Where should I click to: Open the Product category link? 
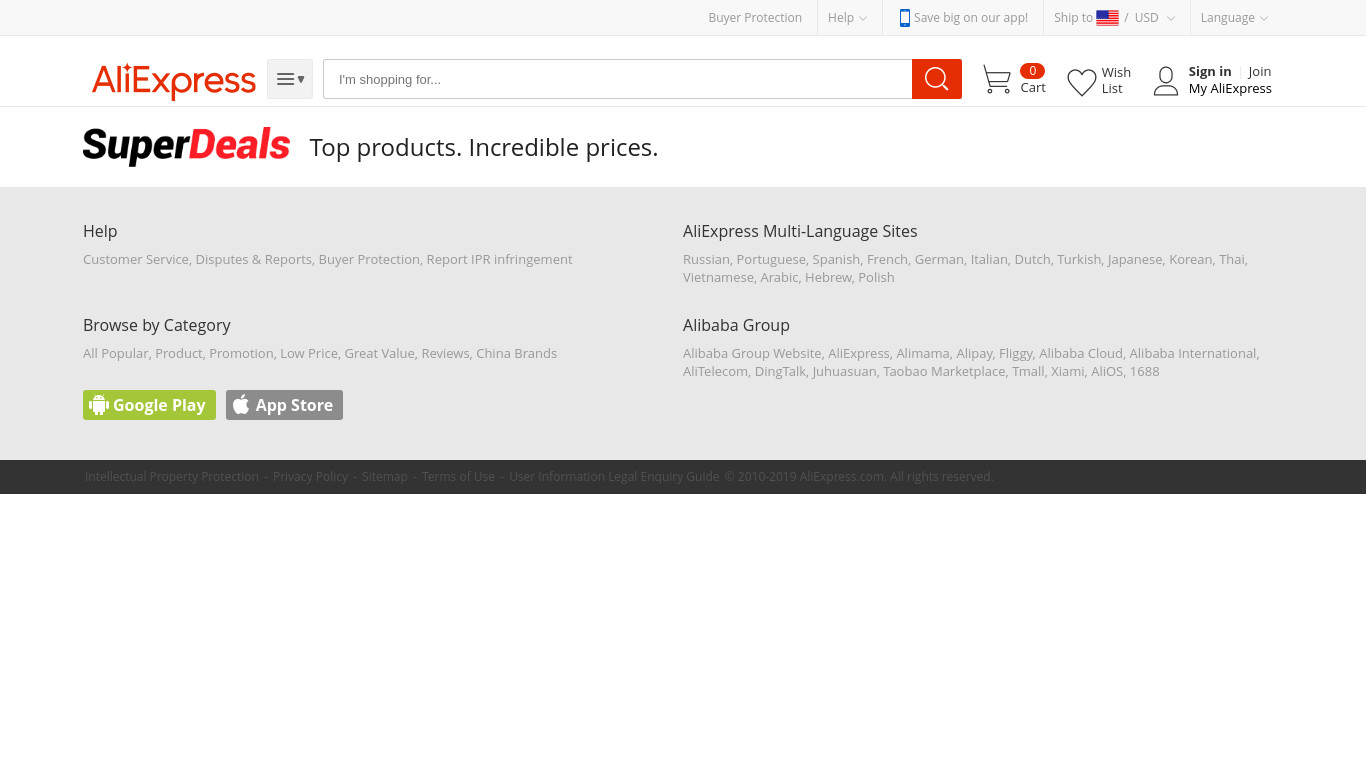179,353
